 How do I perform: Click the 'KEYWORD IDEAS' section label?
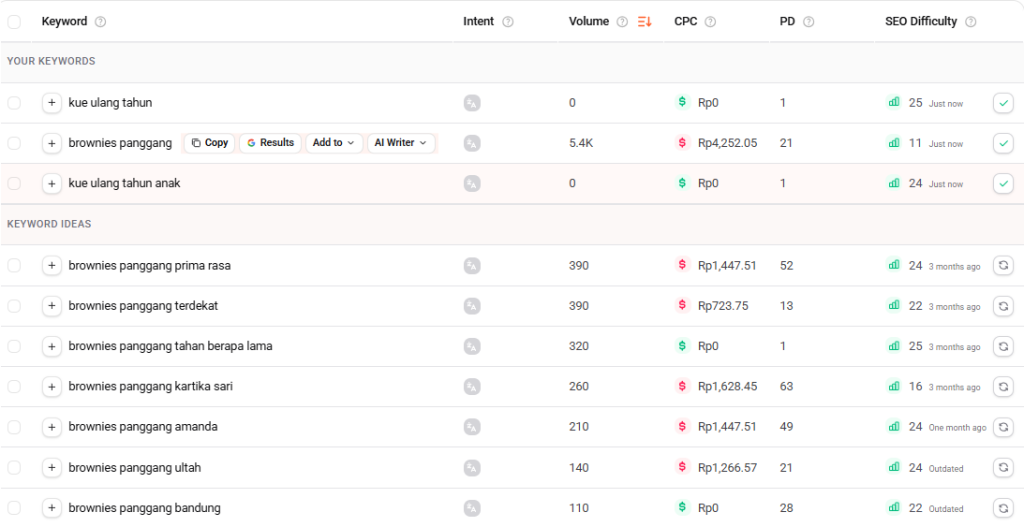coord(49,224)
